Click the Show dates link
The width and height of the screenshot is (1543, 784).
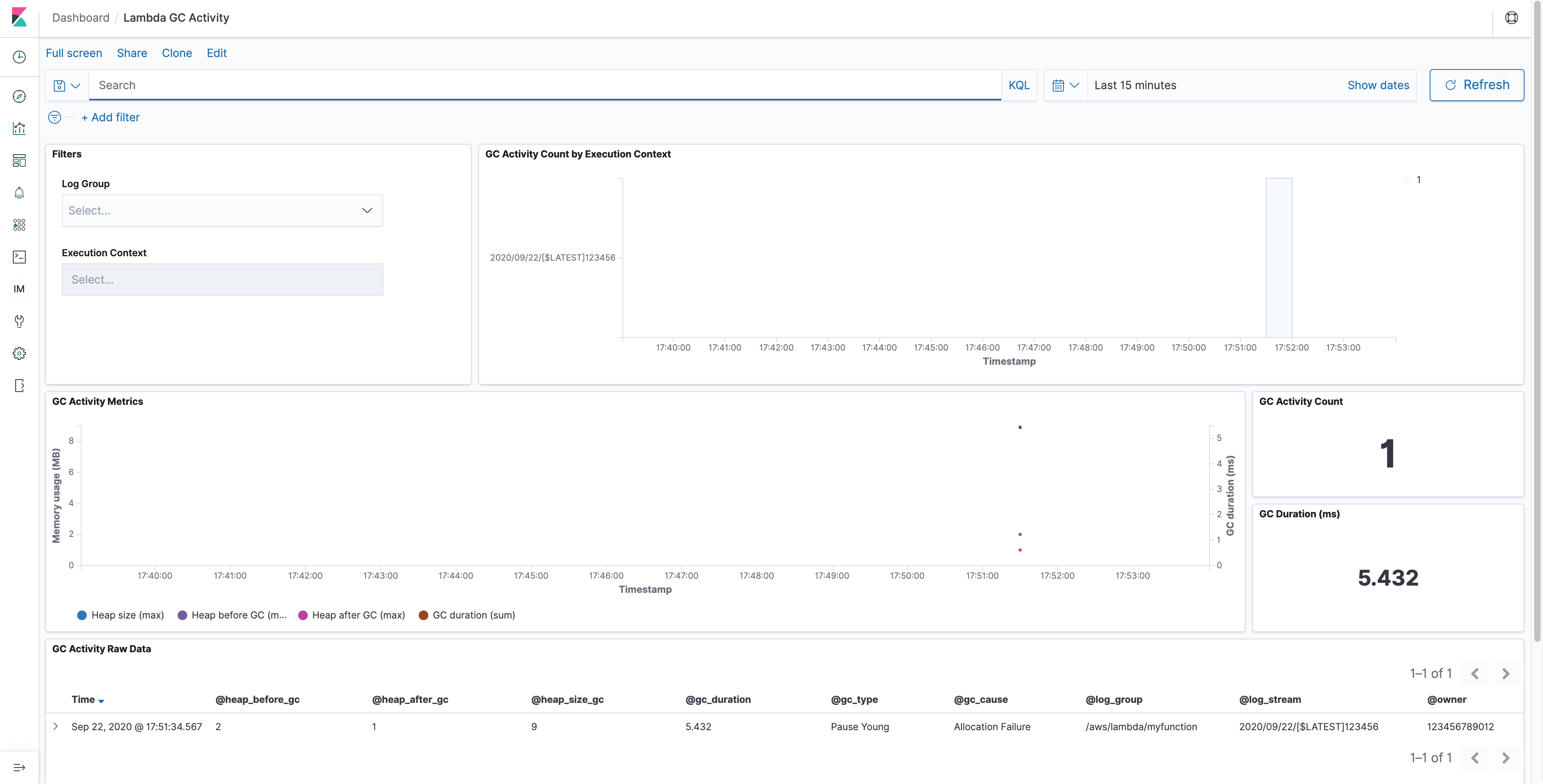point(1378,85)
